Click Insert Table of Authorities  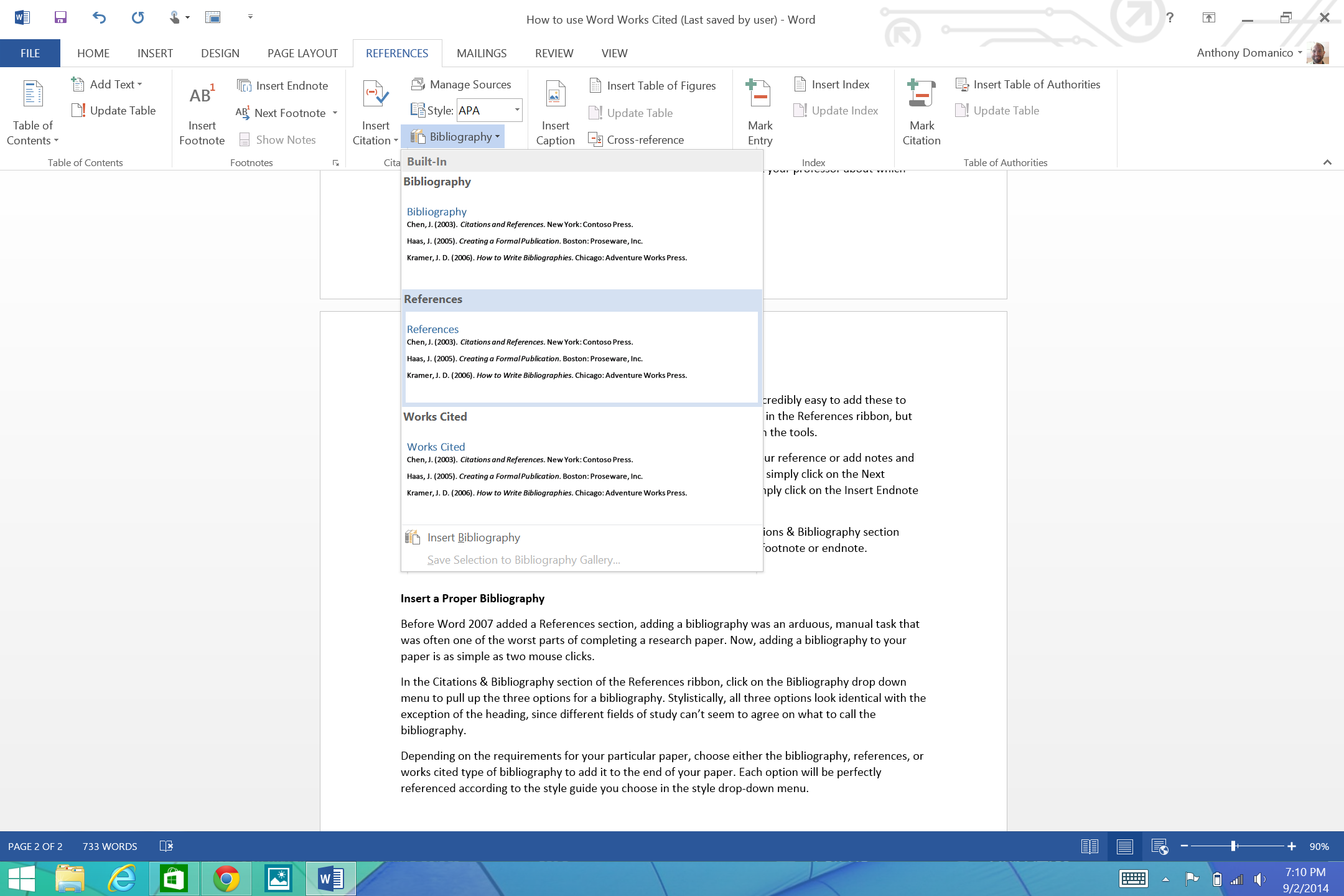click(x=1028, y=84)
